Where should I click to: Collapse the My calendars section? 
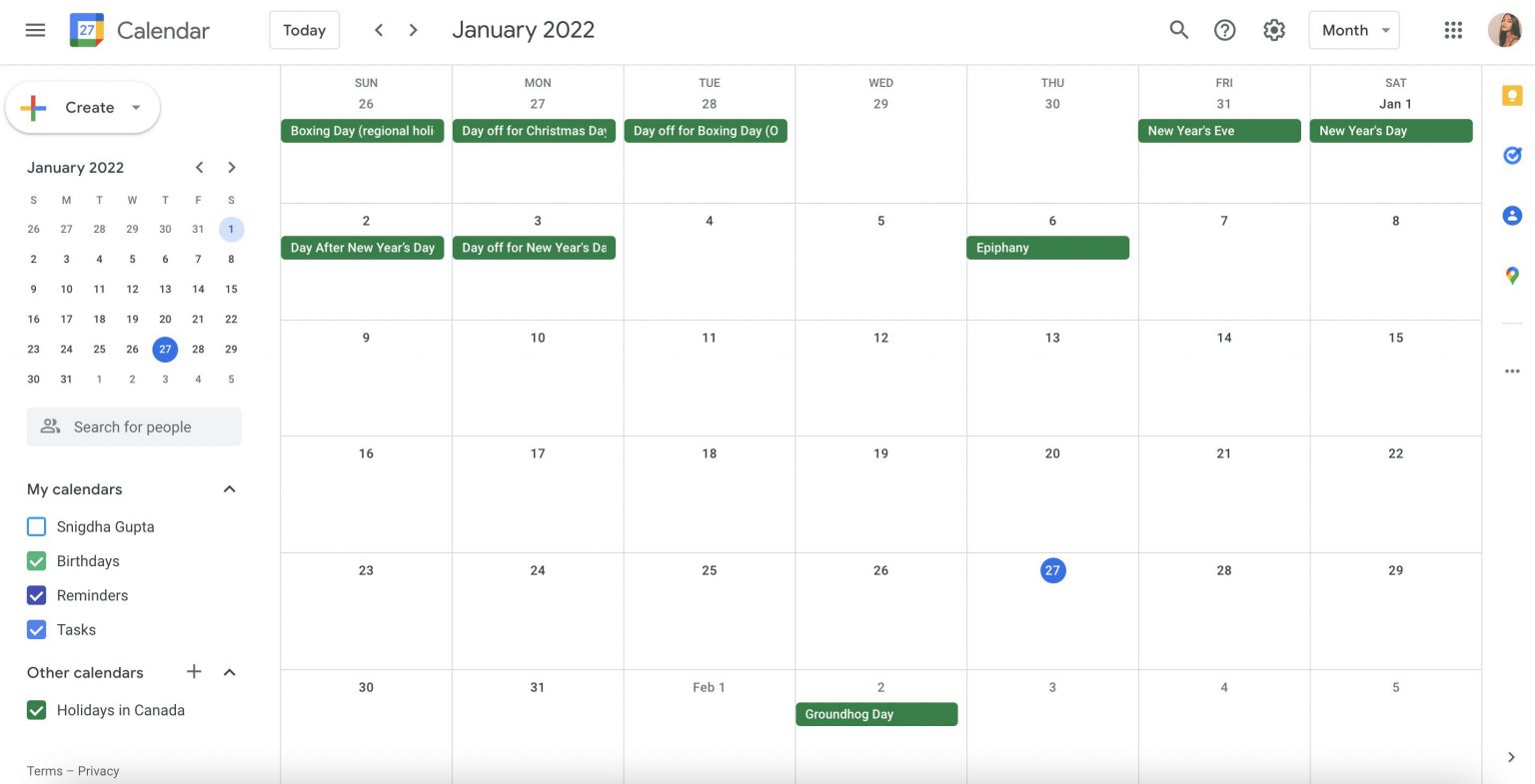point(230,489)
